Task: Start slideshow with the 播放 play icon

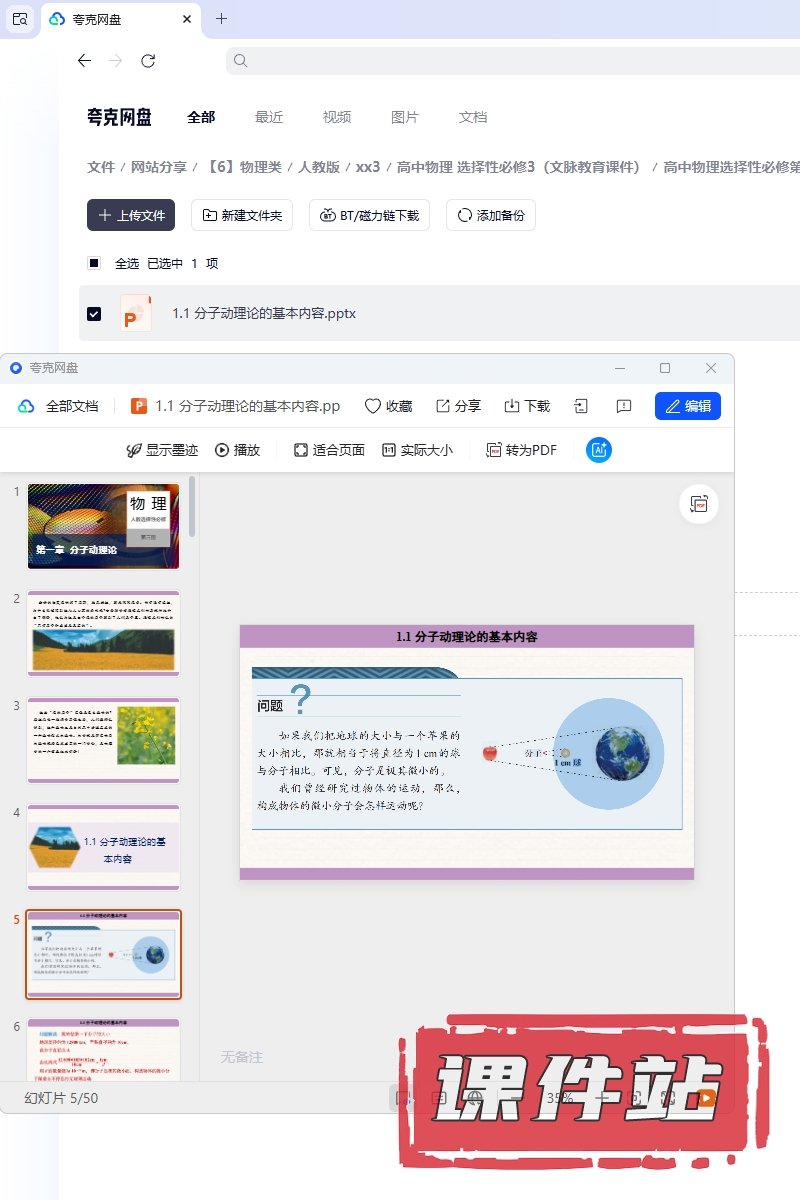Action: [237, 450]
